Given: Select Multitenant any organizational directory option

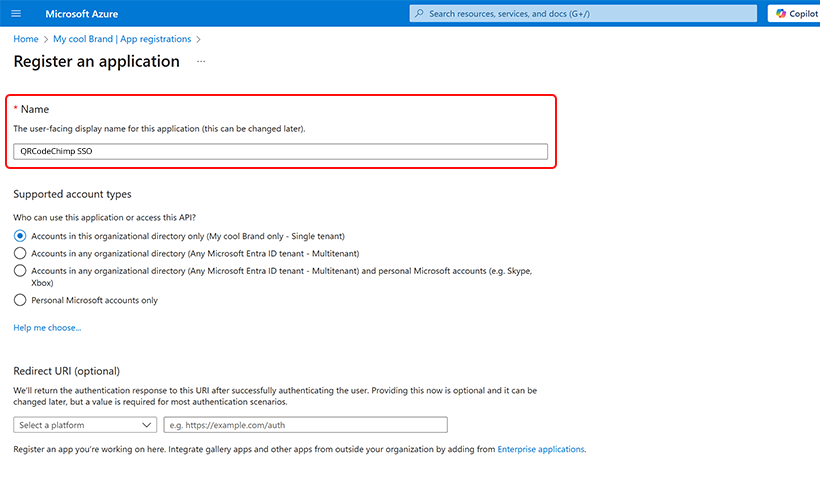Looking at the screenshot, I should tap(20, 254).
